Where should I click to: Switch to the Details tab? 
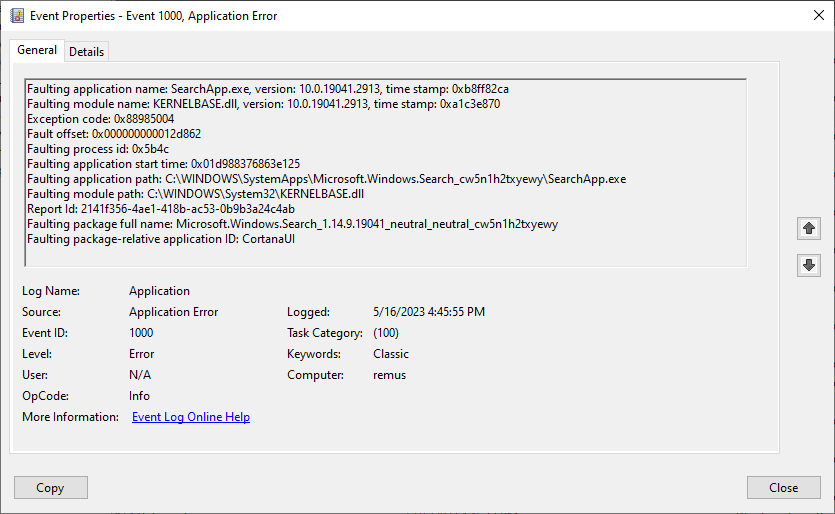point(86,52)
